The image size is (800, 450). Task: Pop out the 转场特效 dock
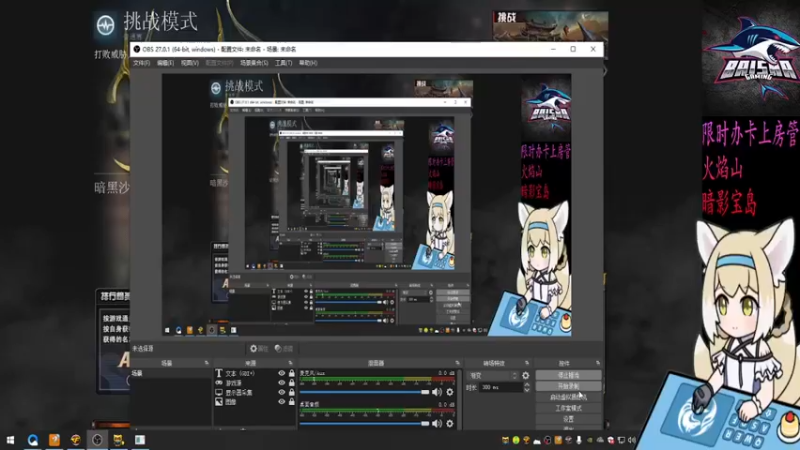[x=527, y=363]
